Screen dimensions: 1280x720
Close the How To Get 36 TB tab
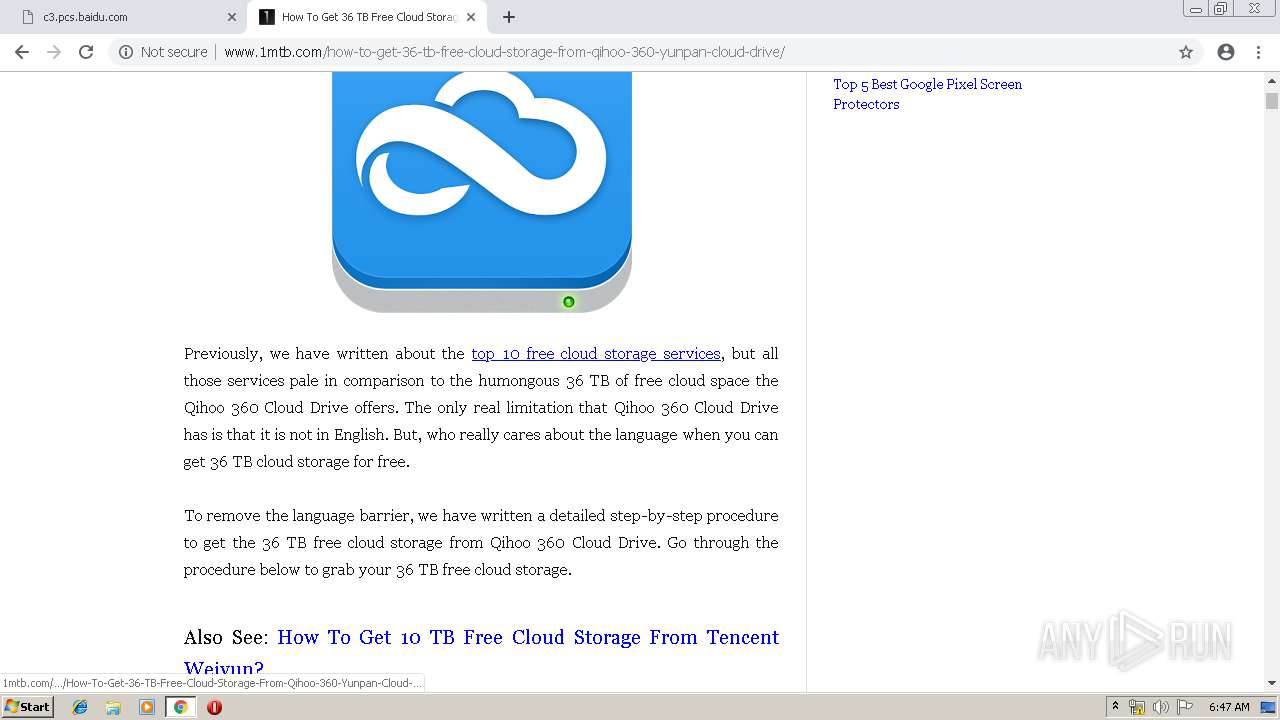tap(471, 17)
